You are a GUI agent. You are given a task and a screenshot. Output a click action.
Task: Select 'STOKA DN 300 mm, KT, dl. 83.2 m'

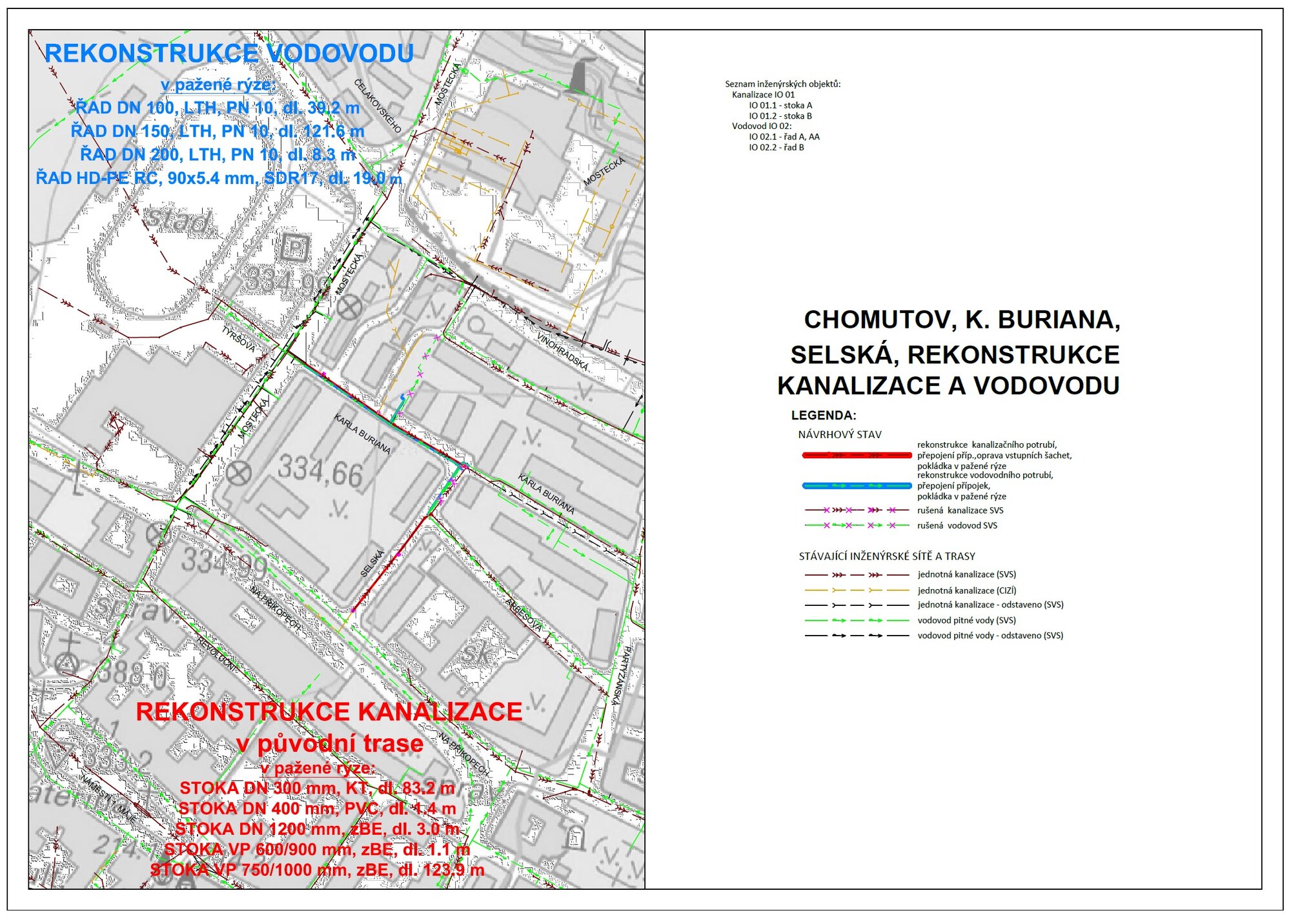pyautogui.click(x=317, y=788)
